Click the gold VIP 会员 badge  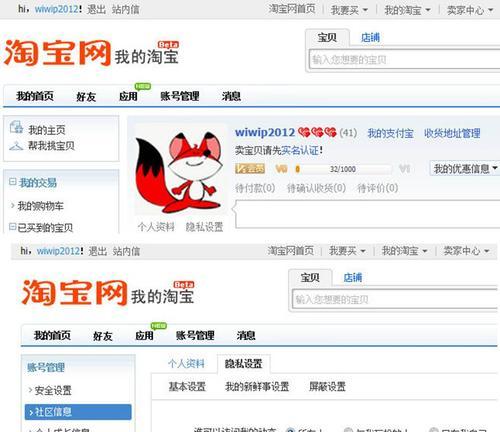pos(250,169)
